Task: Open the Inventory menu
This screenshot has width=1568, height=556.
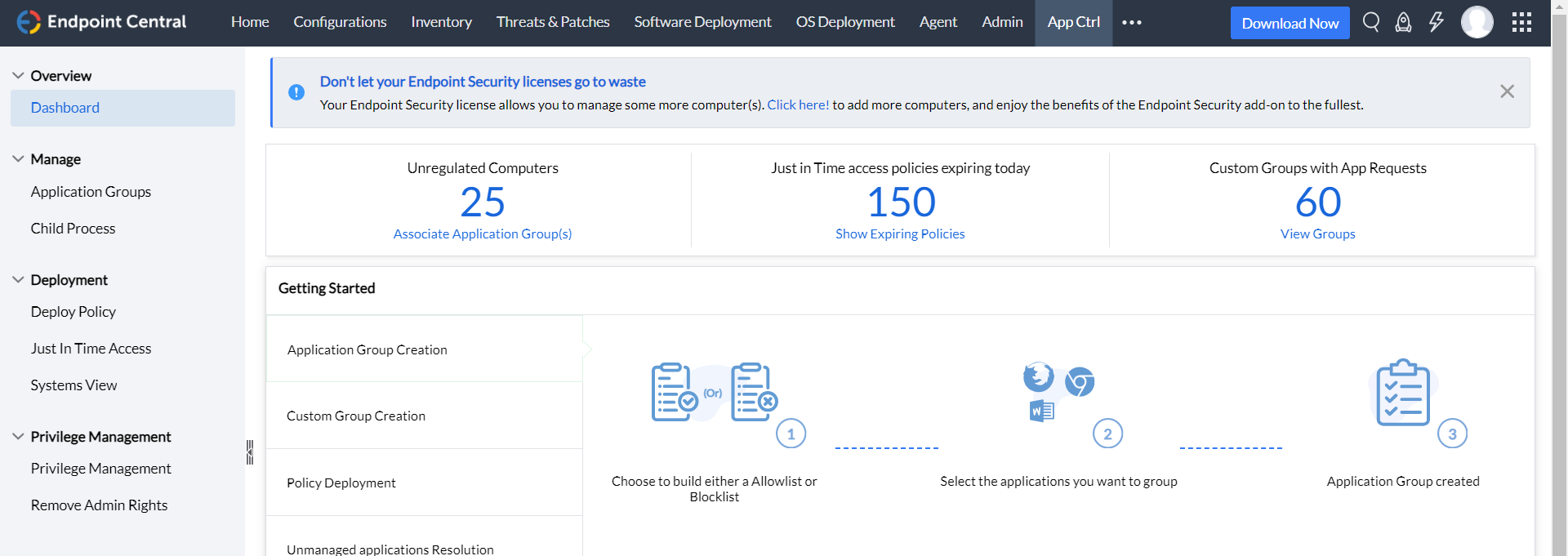Action: click(x=441, y=22)
